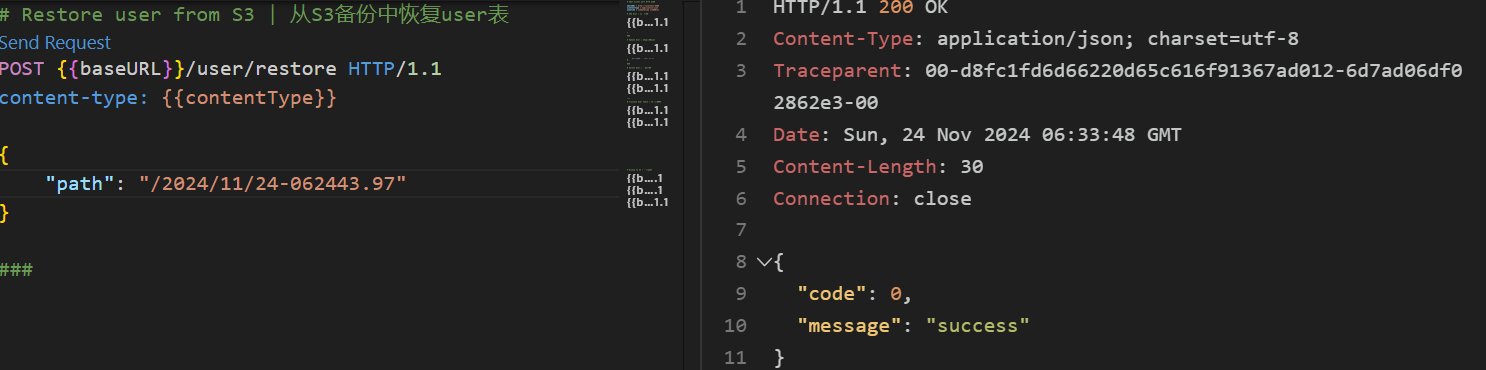The height and width of the screenshot is (370, 1486).
Task: Click the "code" key in the response
Action: (832, 294)
